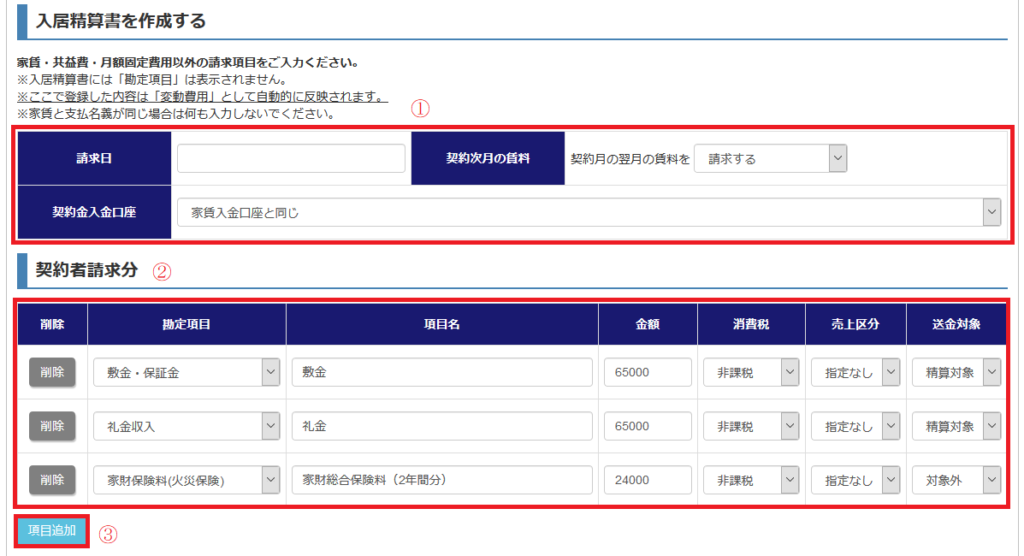Open the 礼金収入 account item dropdown
Viewport: 1024px width, 556px height.
(186, 426)
